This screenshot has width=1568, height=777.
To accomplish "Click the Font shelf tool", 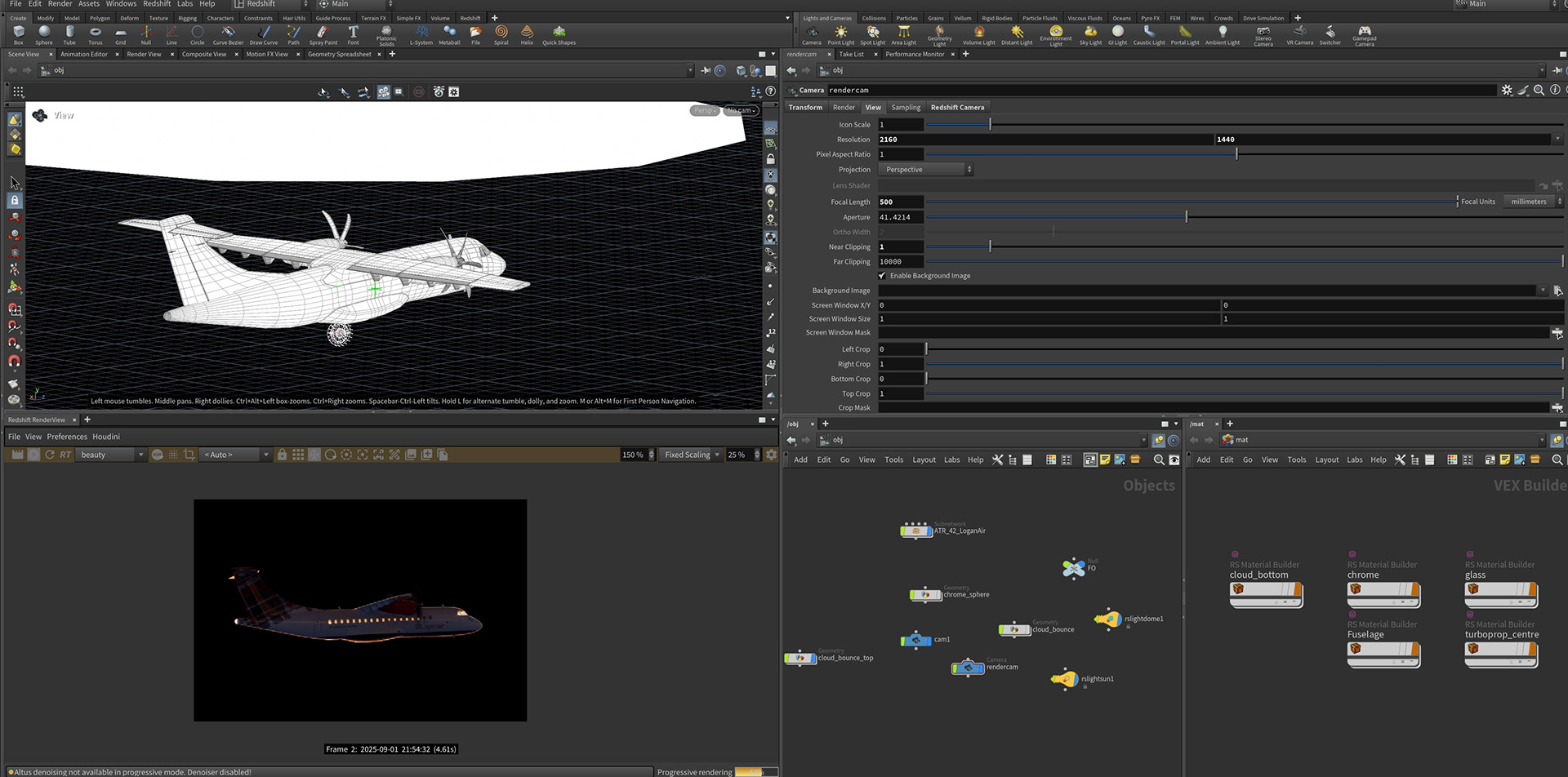I will pyautogui.click(x=353, y=34).
